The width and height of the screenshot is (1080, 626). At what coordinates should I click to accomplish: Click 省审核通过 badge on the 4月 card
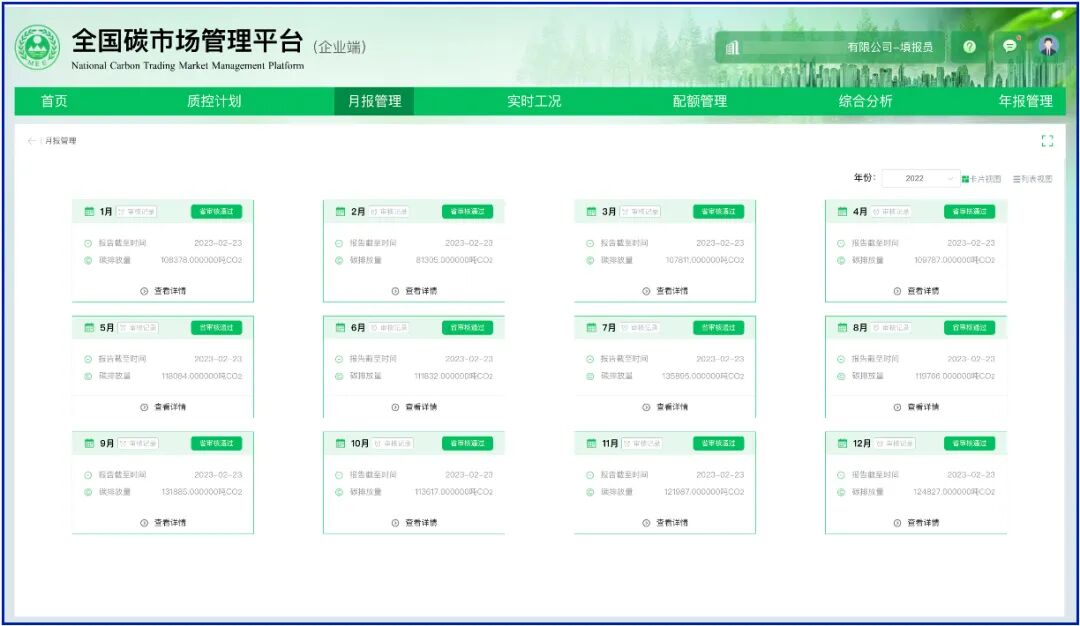969,211
